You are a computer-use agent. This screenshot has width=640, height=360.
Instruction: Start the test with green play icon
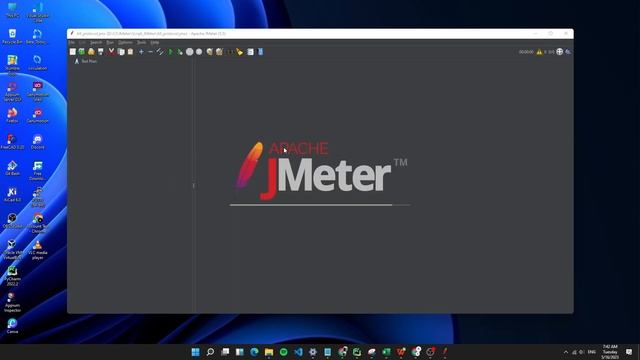pyautogui.click(x=170, y=52)
